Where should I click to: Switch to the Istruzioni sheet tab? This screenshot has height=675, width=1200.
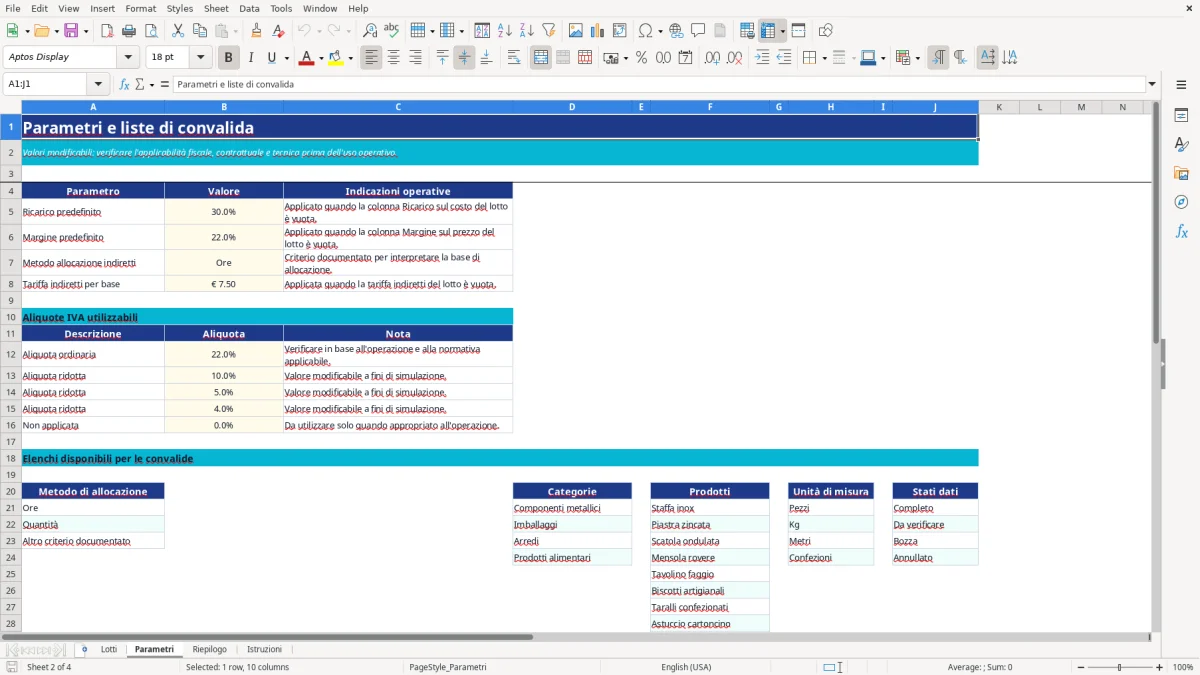pyautogui.click(x=265, y=649)
